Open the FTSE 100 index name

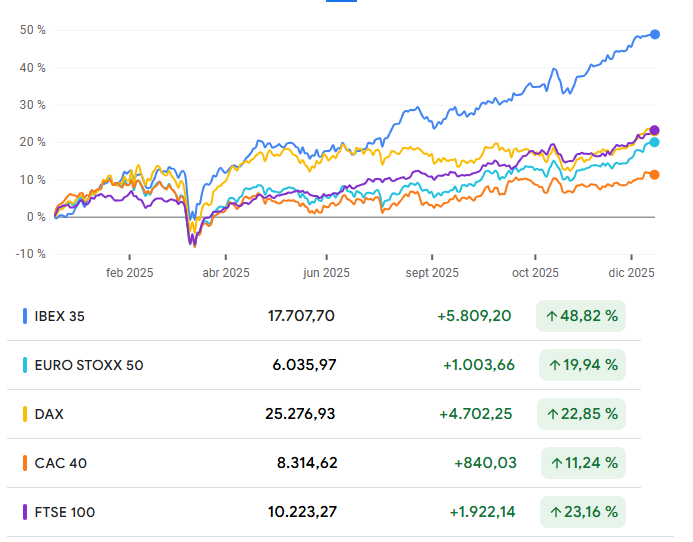65,512
